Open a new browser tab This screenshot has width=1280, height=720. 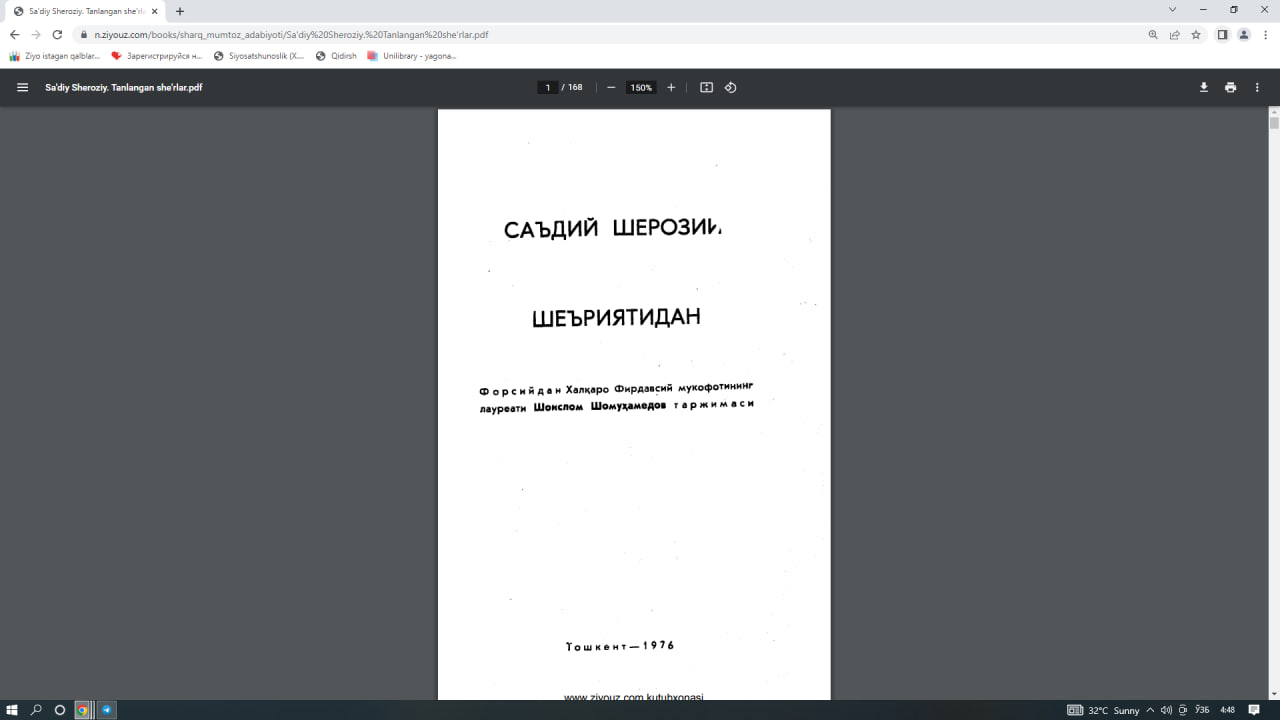[x=178, y=12]
